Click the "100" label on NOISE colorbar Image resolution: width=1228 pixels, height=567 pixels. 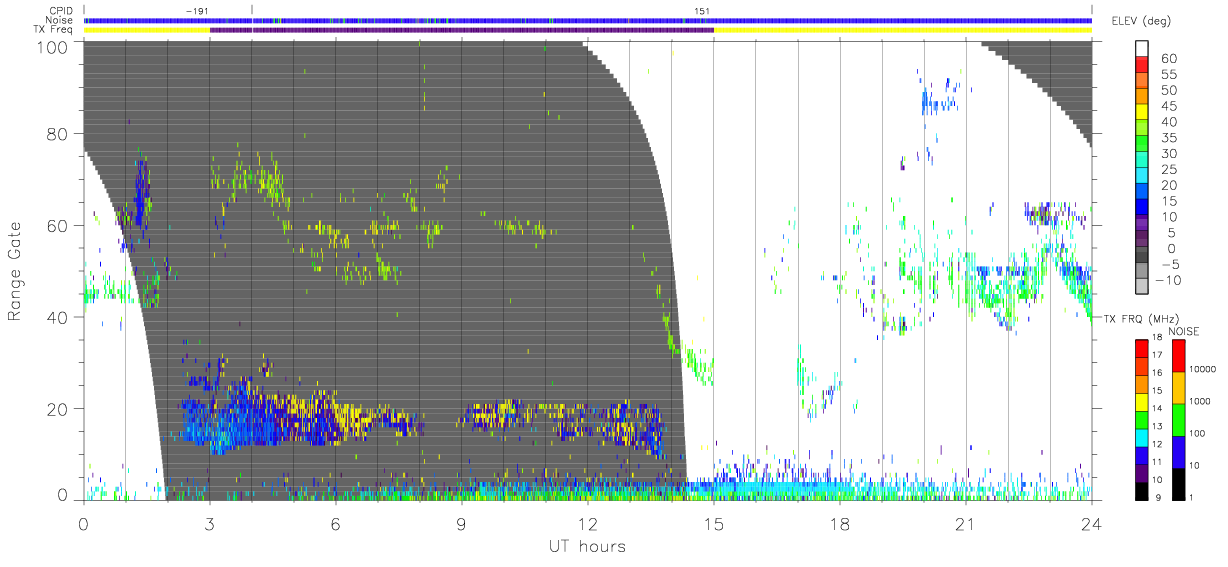pyautogui.click(x=1197, y=433)
